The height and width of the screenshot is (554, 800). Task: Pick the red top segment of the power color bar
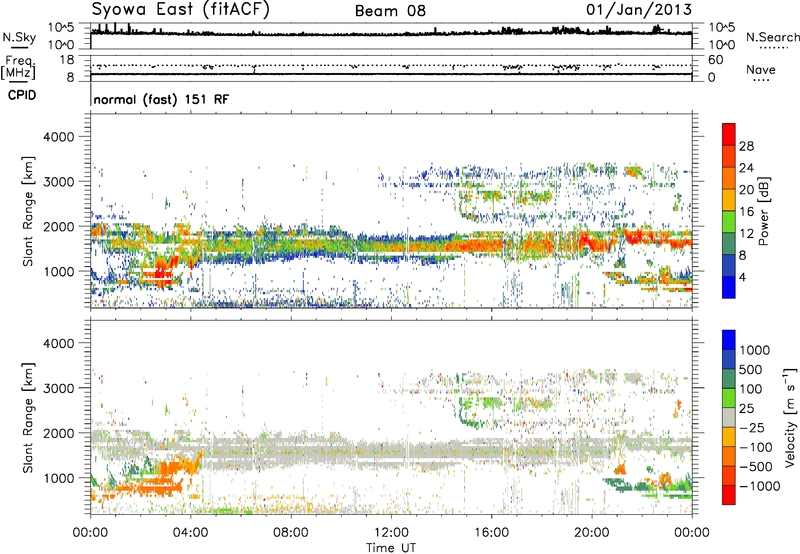tap(729, 134)
